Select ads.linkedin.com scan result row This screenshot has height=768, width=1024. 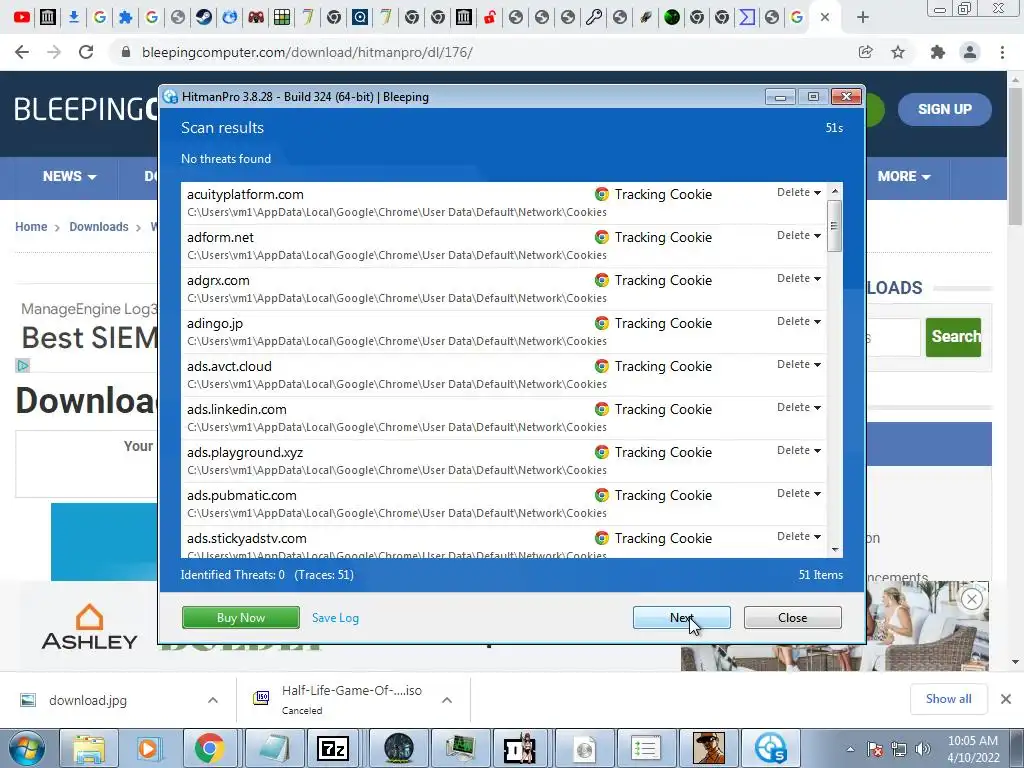504,417
